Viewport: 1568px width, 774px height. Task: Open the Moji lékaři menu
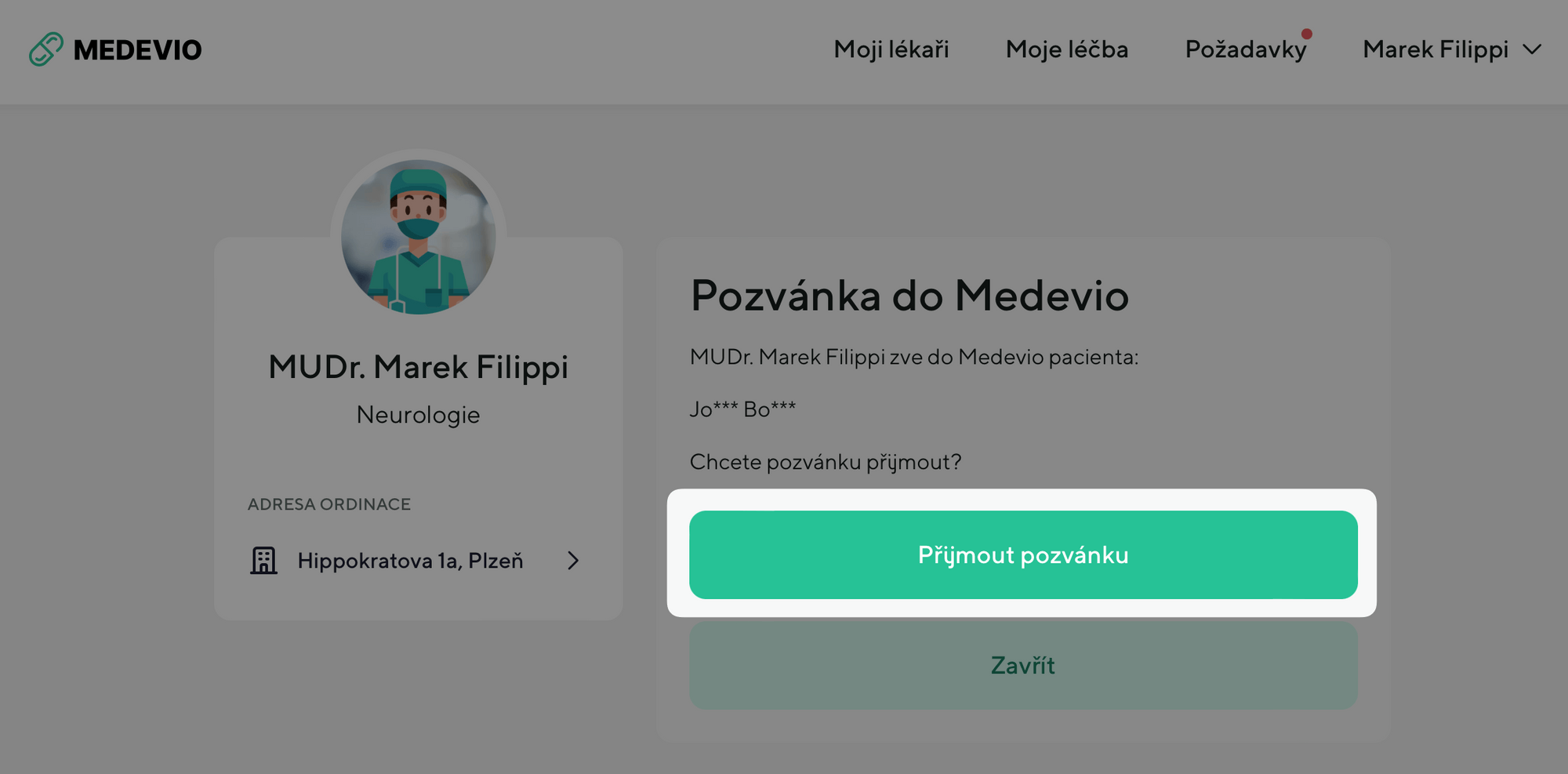(x=891, y=49)
